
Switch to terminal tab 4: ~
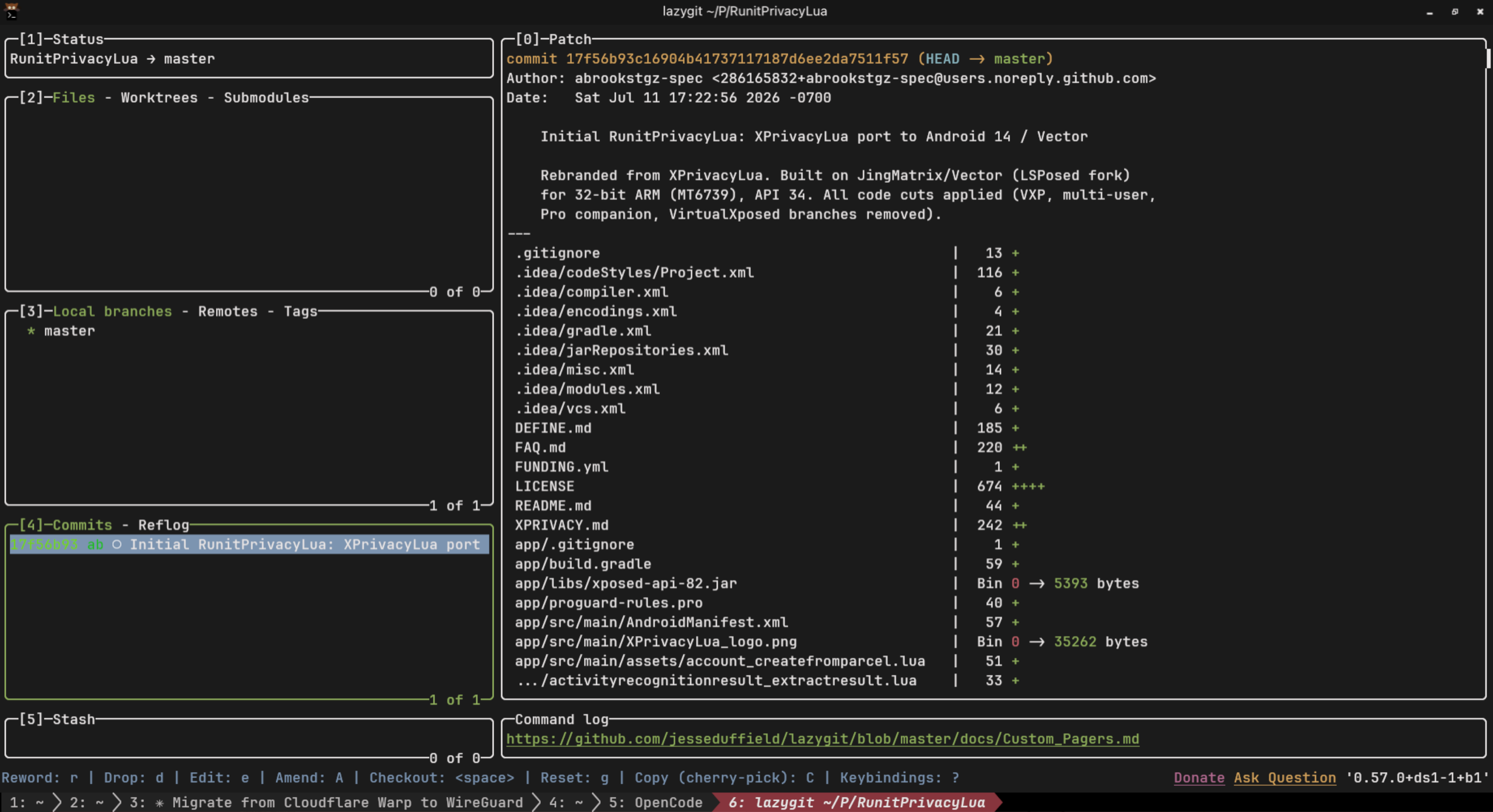(566, 803)
